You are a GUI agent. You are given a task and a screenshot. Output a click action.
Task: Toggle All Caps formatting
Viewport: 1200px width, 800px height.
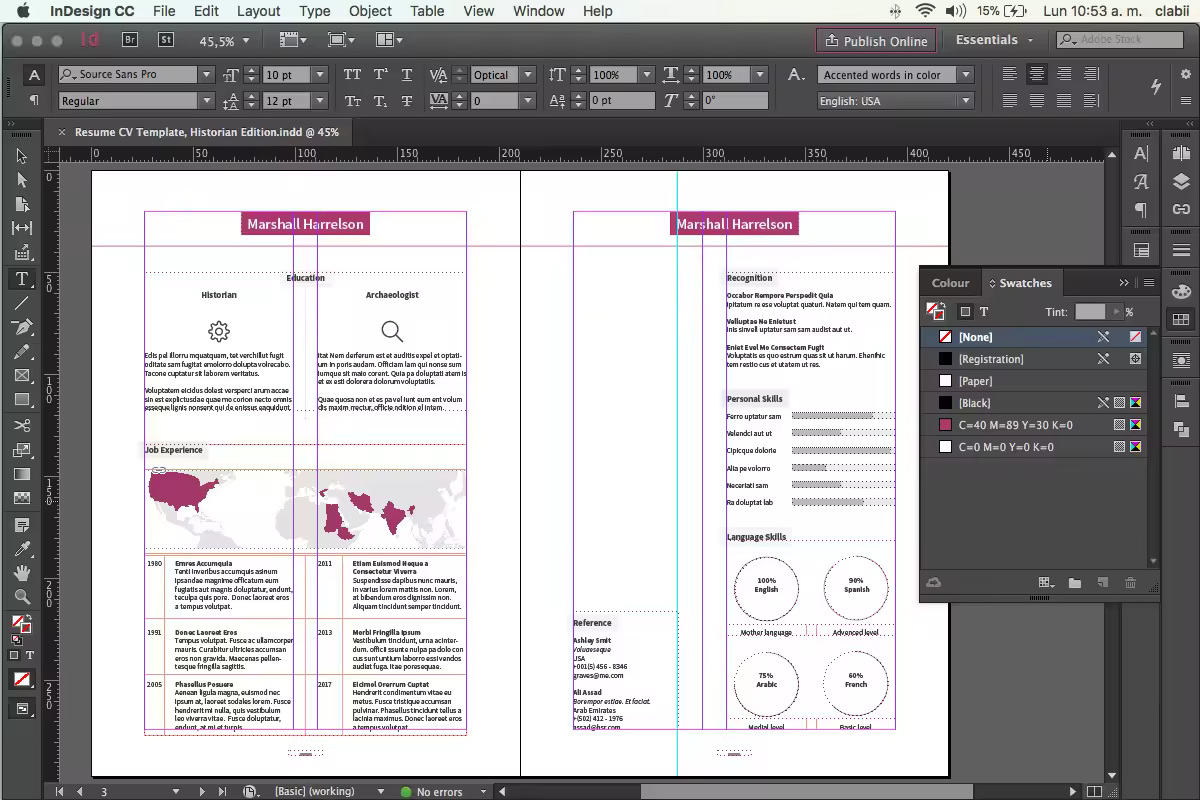[x=352, y=75]
